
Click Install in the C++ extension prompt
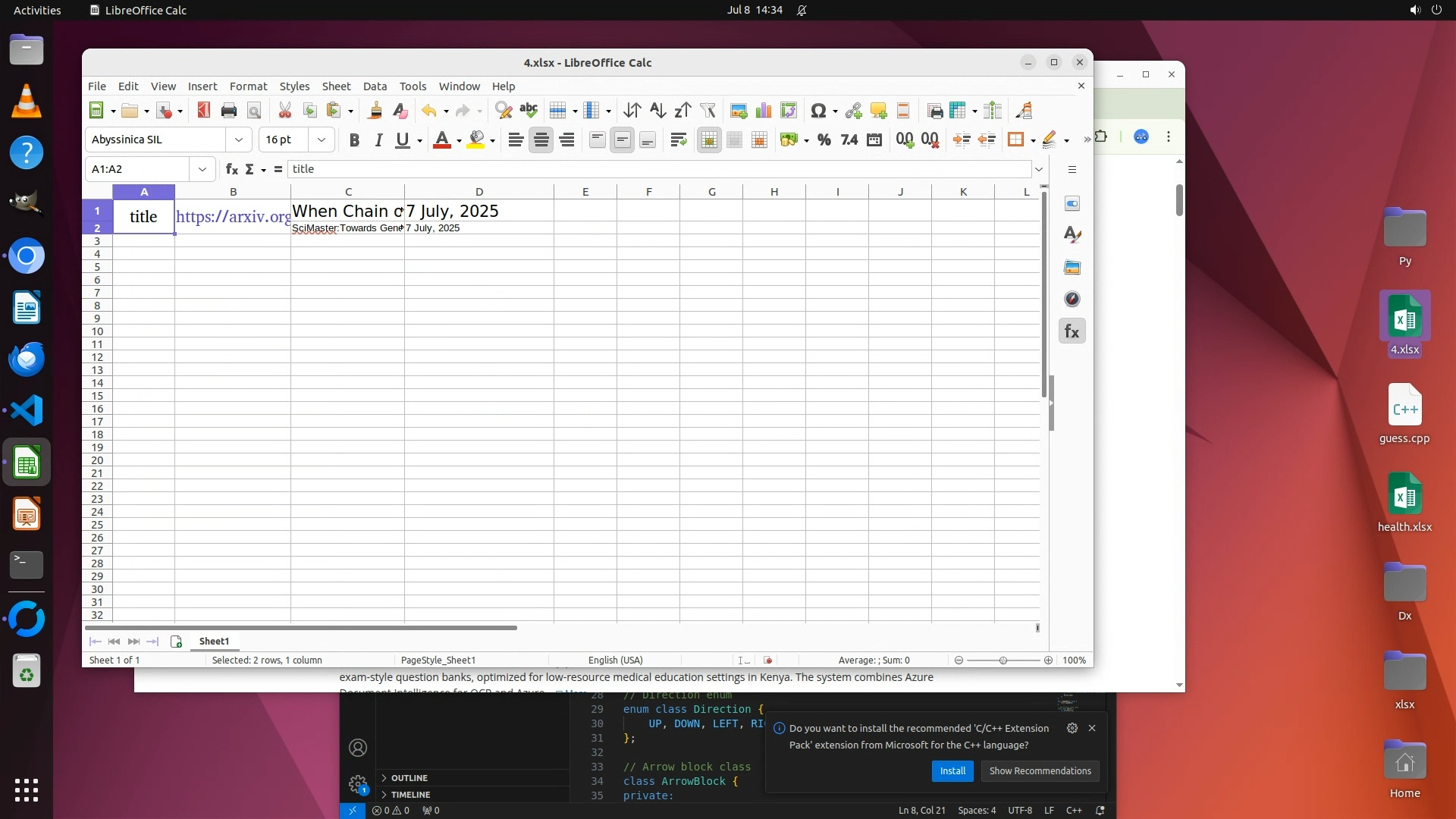click(952, 770)
